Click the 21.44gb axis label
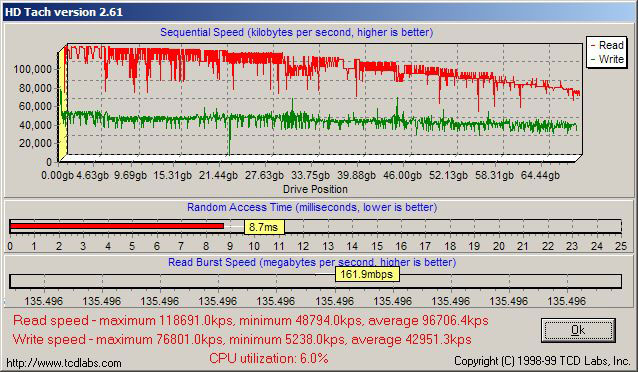638x372 pixels. tap(218, 175)
